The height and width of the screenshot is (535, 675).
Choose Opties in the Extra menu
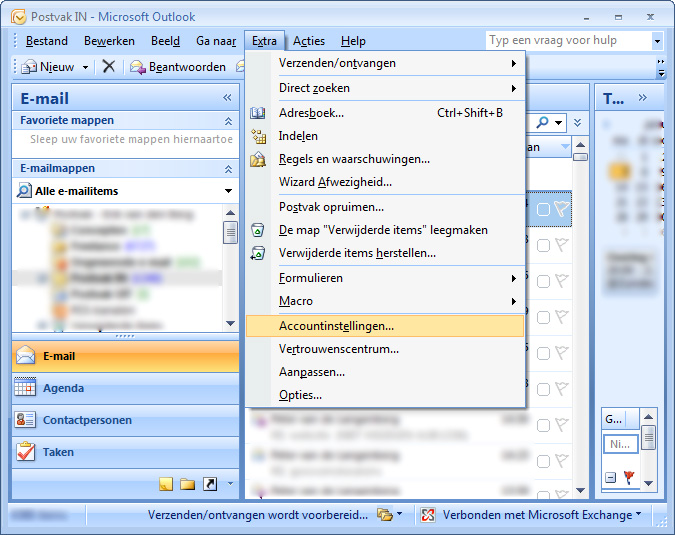click(385, 395)
